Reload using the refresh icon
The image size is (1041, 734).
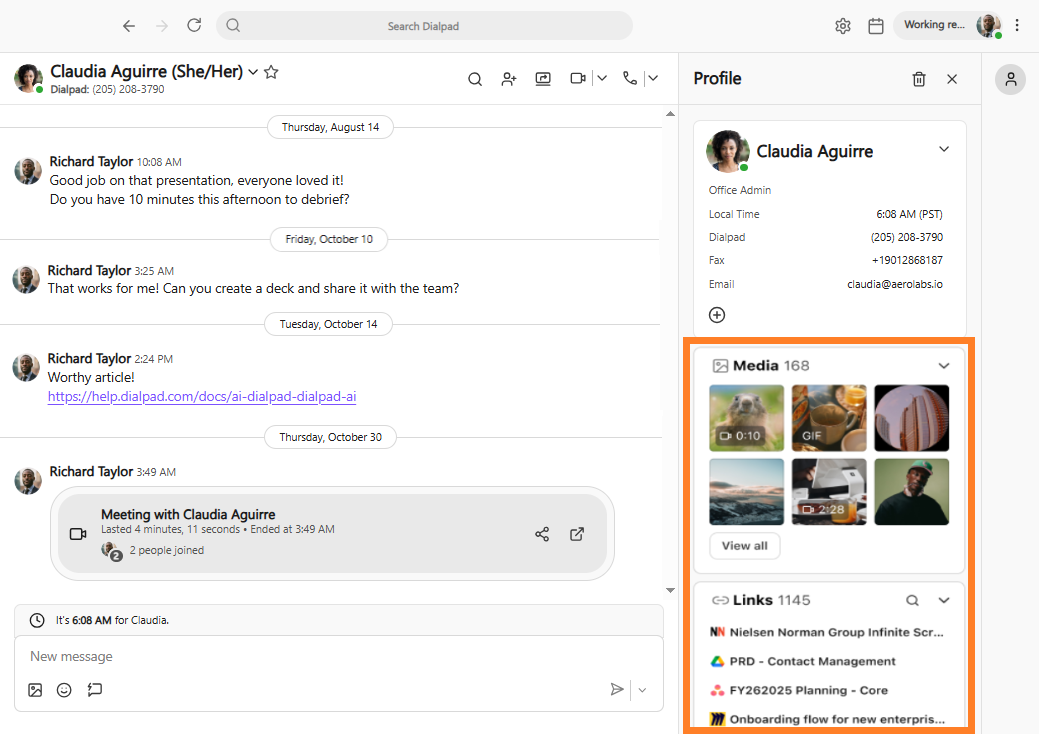(x=194, y=25)
